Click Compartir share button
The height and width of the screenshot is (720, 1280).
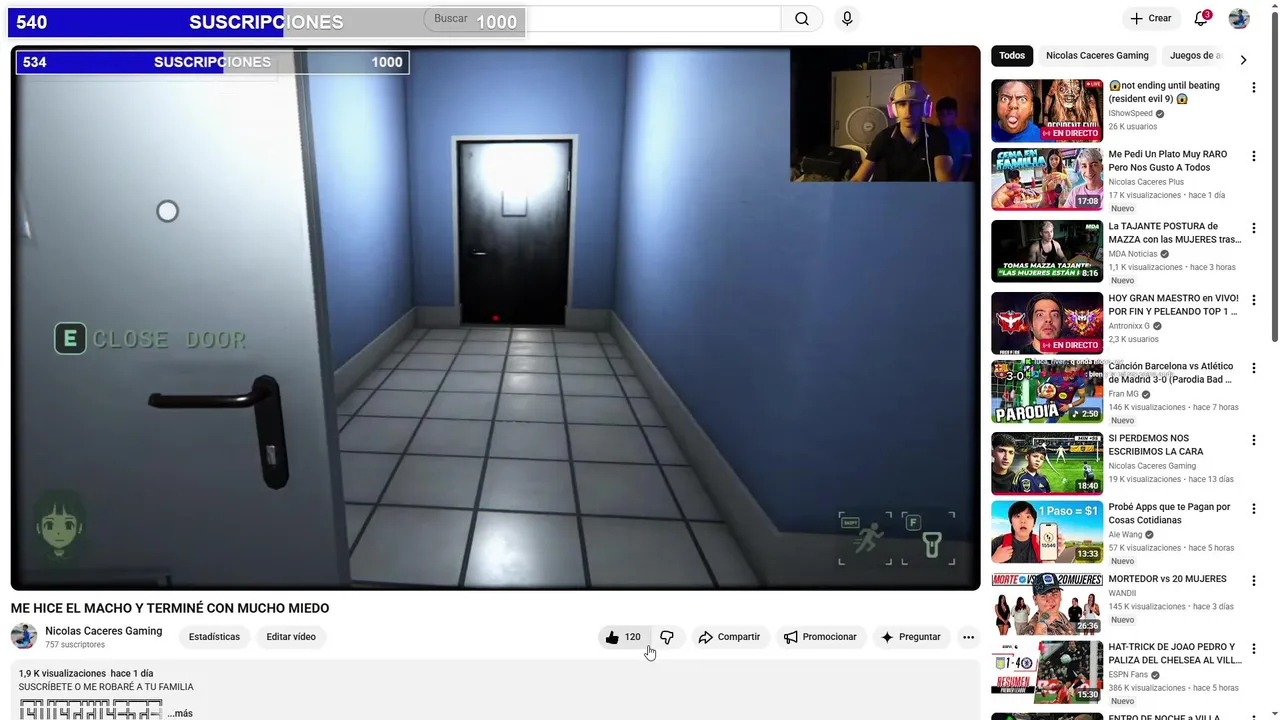[x=729, y=637]
